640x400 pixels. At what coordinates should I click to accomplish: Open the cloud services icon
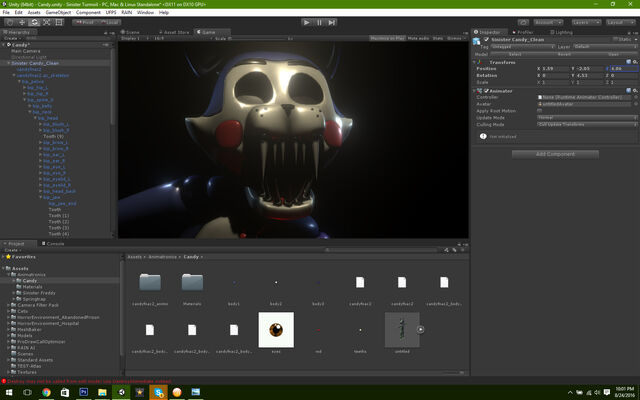pos(523,22)
